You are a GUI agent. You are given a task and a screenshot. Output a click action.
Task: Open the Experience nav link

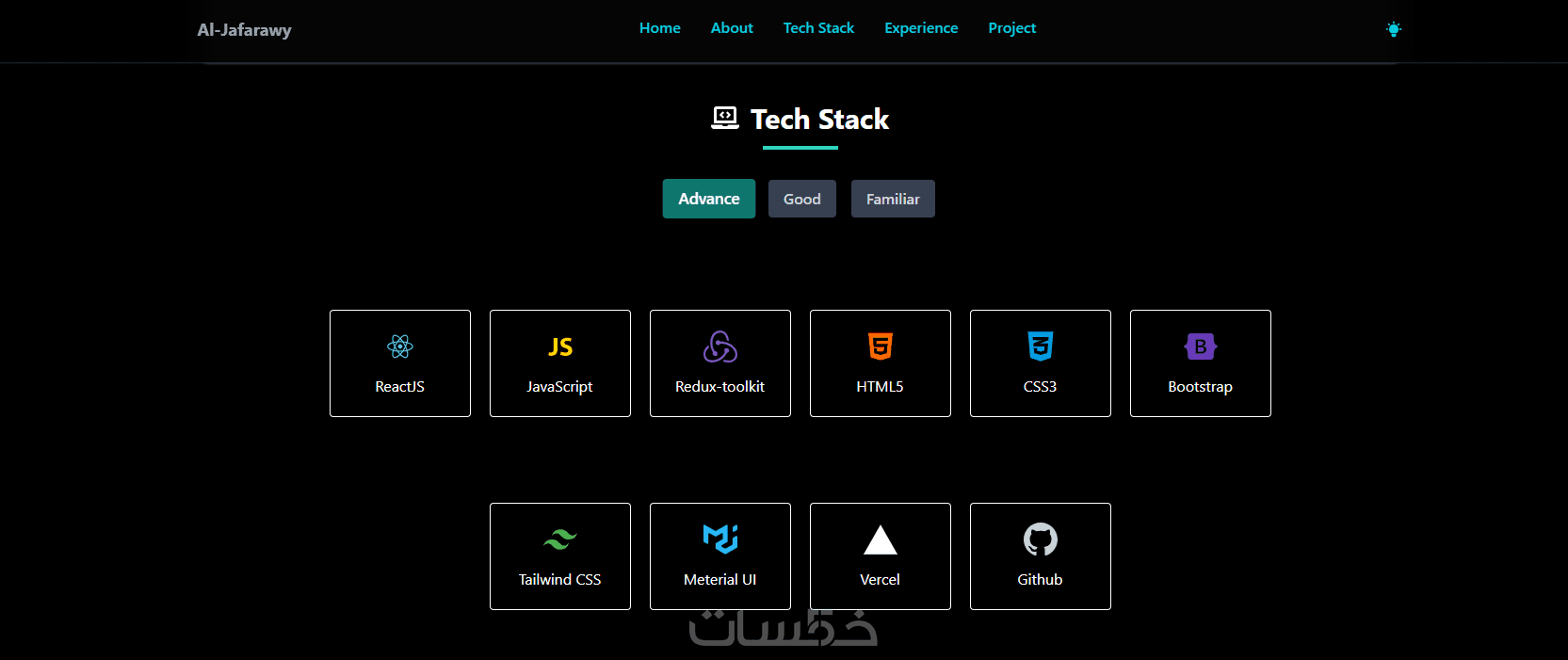921,28
